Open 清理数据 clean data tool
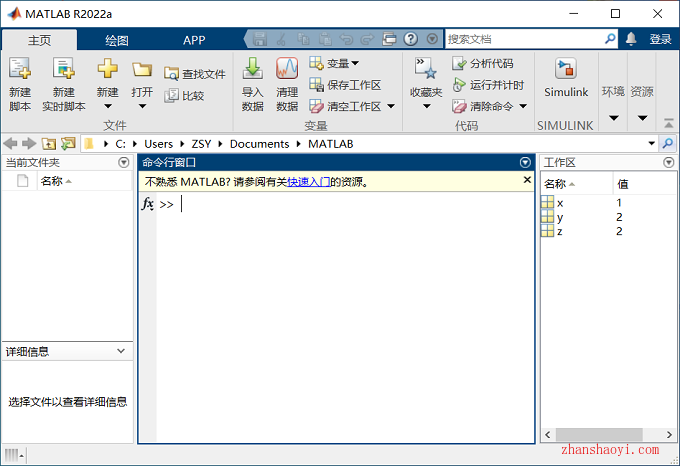 [287, 85]
